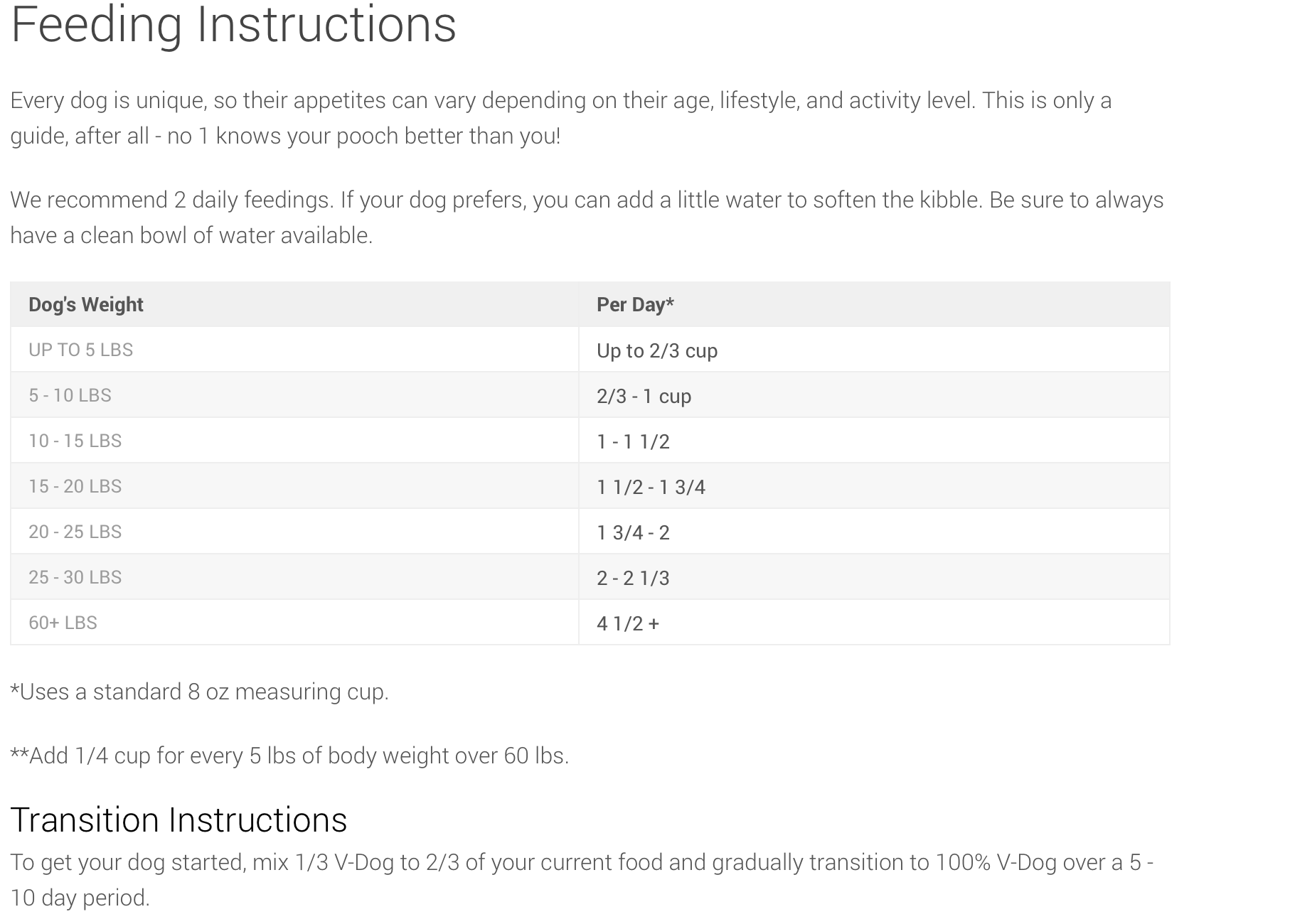
Task: Select the 10 - 15 LBS cell
Action: [x=75, y=441]
